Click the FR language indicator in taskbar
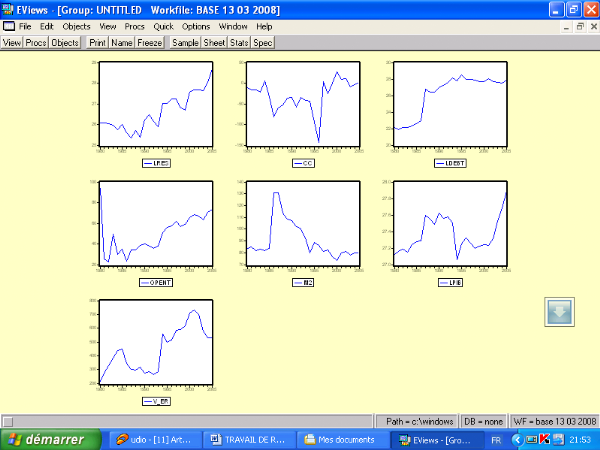 [496, 439]
